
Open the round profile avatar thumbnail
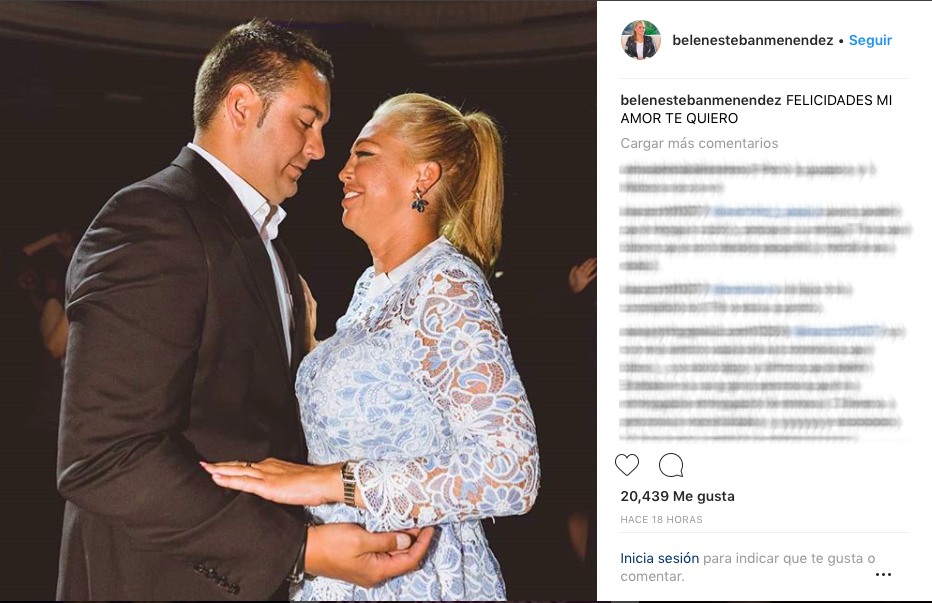(641, 40)
